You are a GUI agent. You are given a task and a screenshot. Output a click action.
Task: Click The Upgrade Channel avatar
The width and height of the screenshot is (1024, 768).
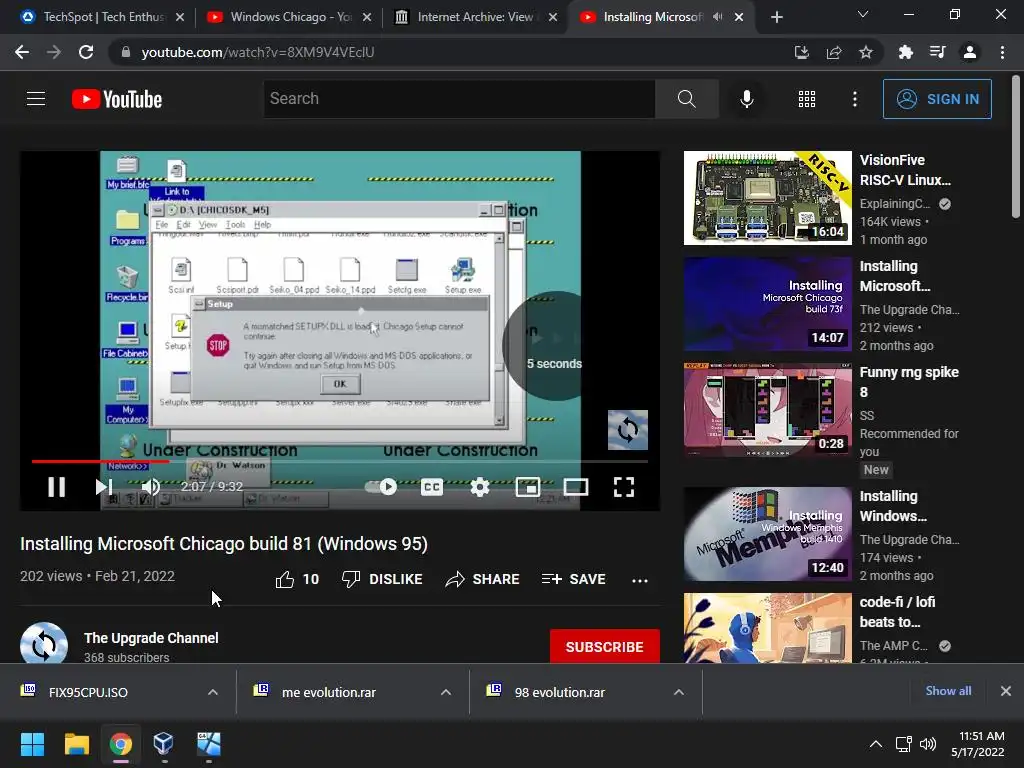pyautogui.click(x=44, y=644)
